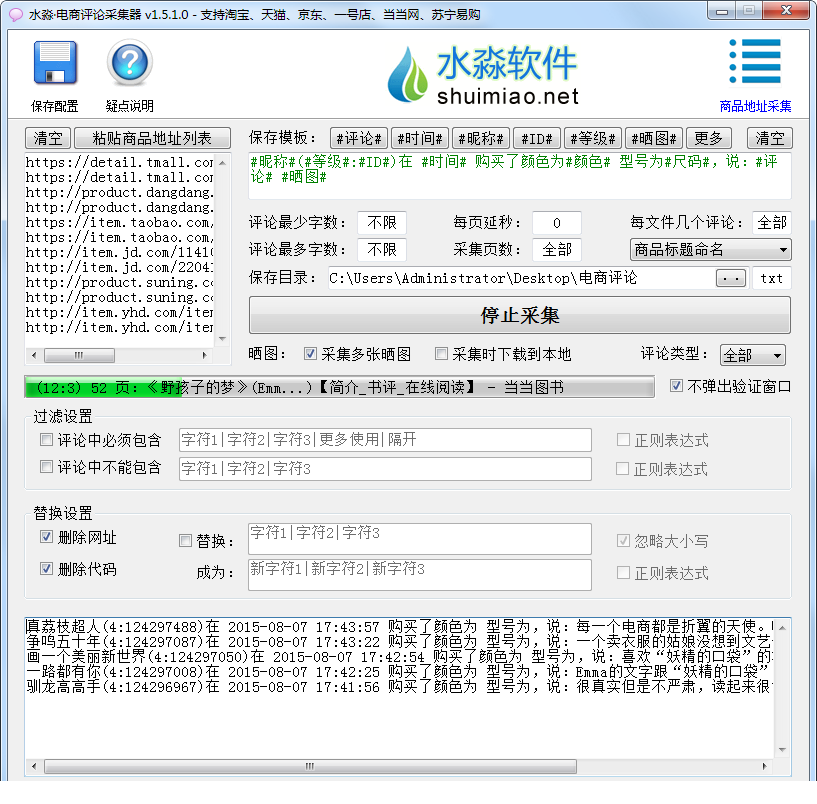Insert the #昵称# template tag
Viewport: 817px width, 804px height.
(480, 139)
